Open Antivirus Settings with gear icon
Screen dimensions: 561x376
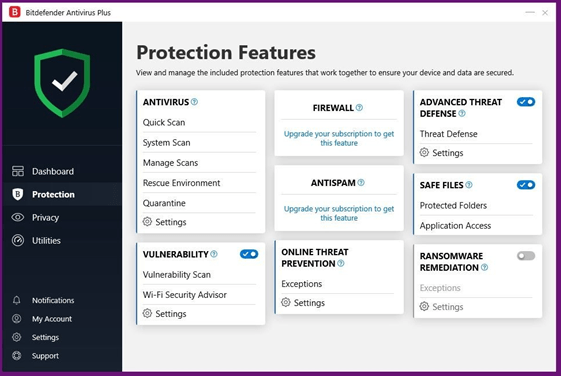165,222
